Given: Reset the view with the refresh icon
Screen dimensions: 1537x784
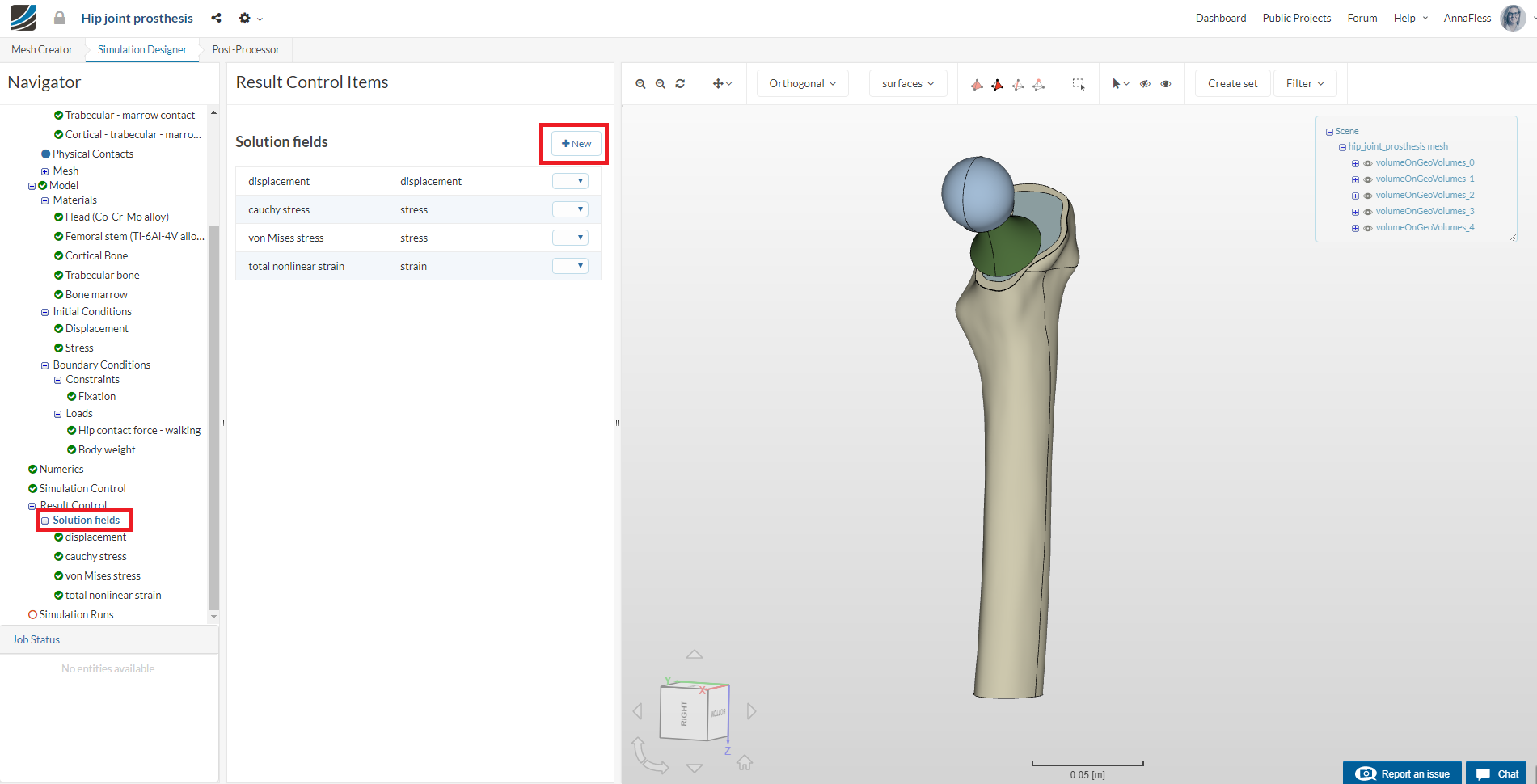Looking at the screenshot, I should click(x=680, y=84).
